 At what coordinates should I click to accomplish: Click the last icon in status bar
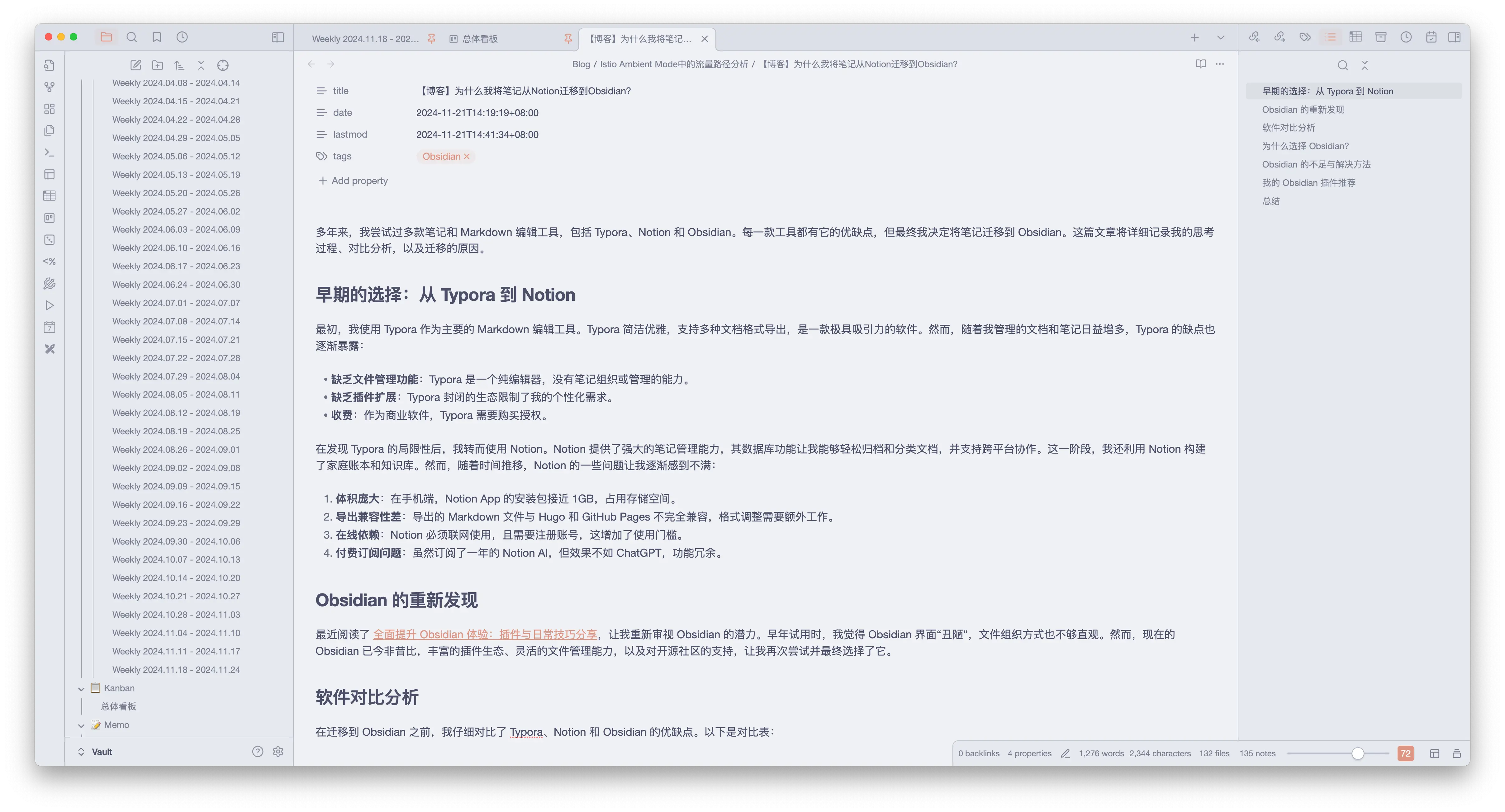click(1456, 753)
